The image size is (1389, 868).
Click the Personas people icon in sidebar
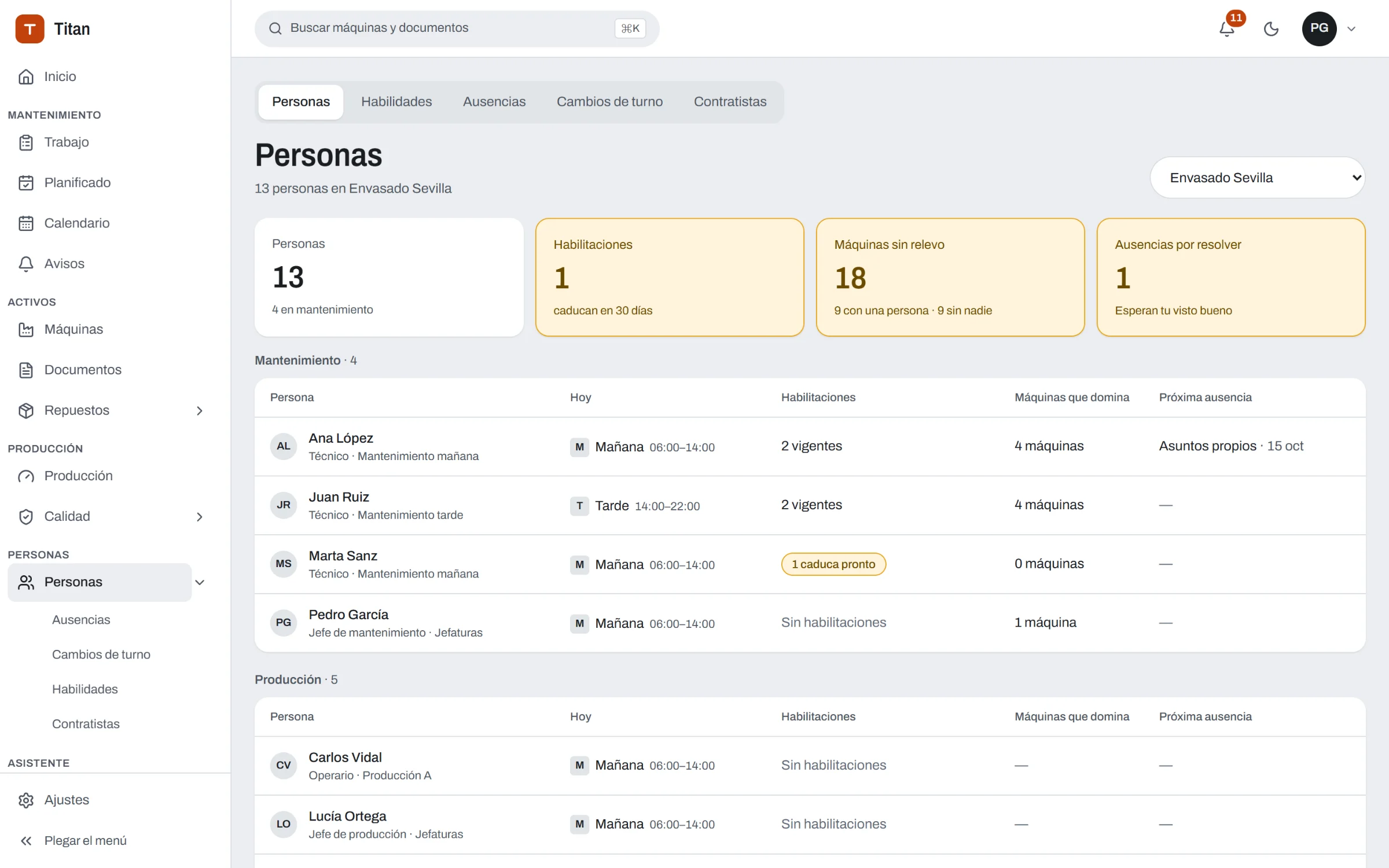tap(26, 582)
